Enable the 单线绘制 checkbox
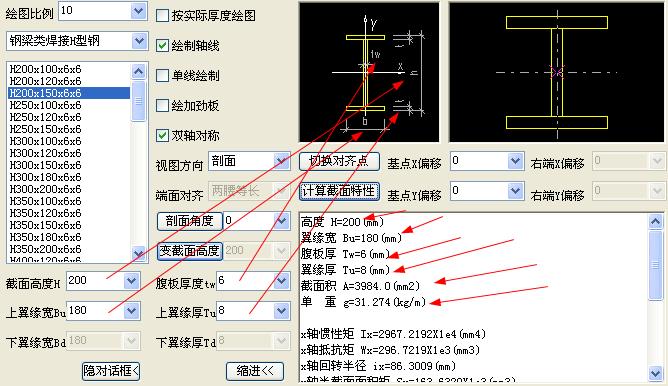 point(162,76)
